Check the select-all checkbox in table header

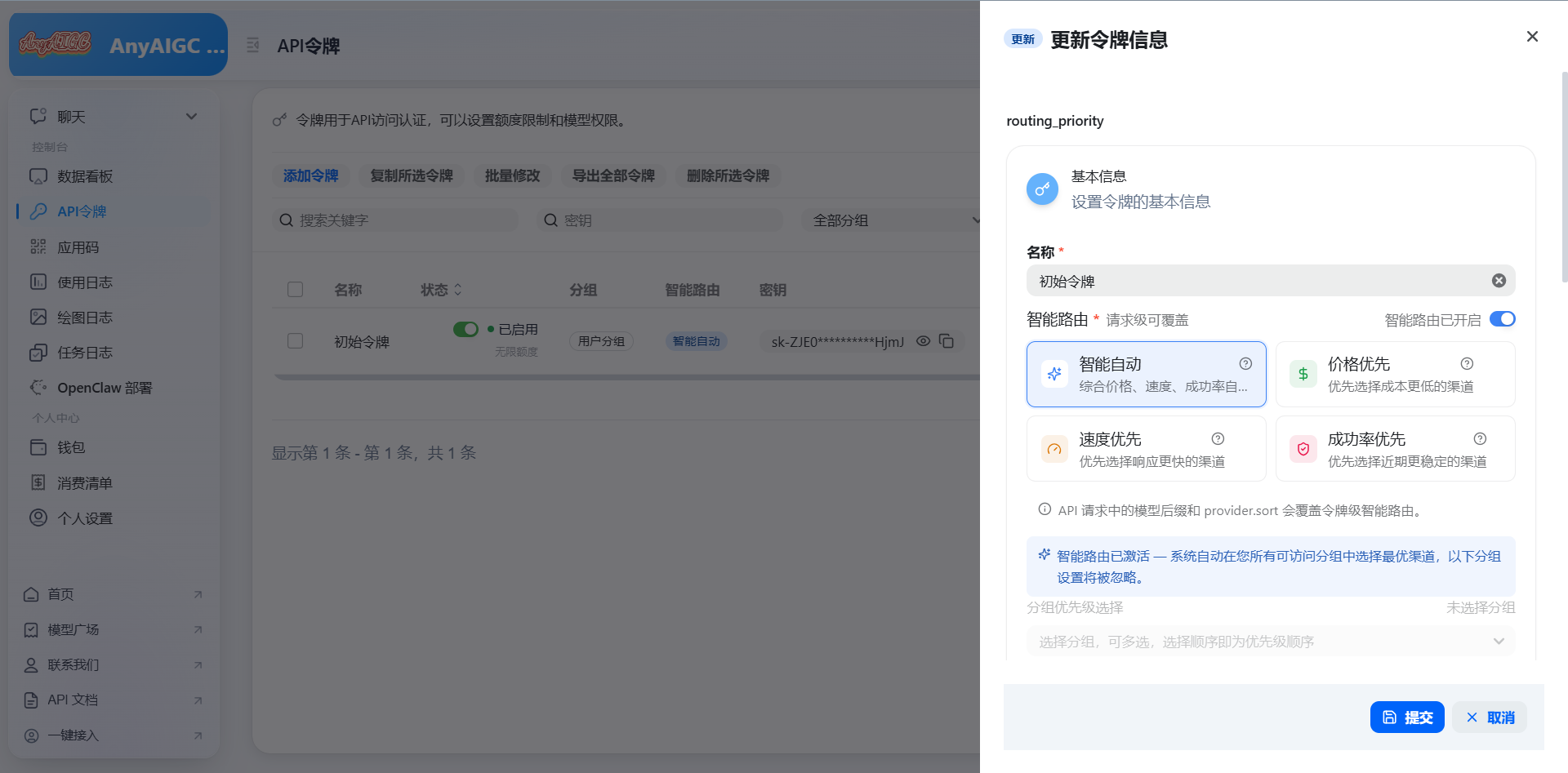pos(296,290)
